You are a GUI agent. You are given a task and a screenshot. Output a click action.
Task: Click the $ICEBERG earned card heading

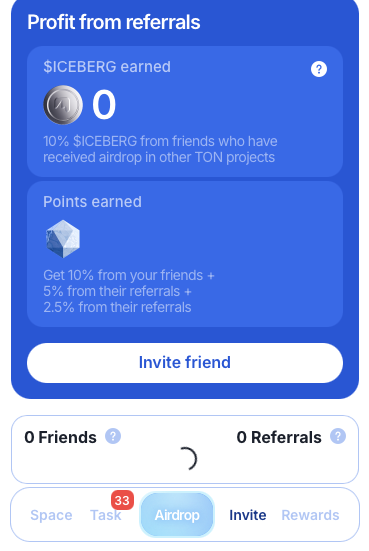107,67
